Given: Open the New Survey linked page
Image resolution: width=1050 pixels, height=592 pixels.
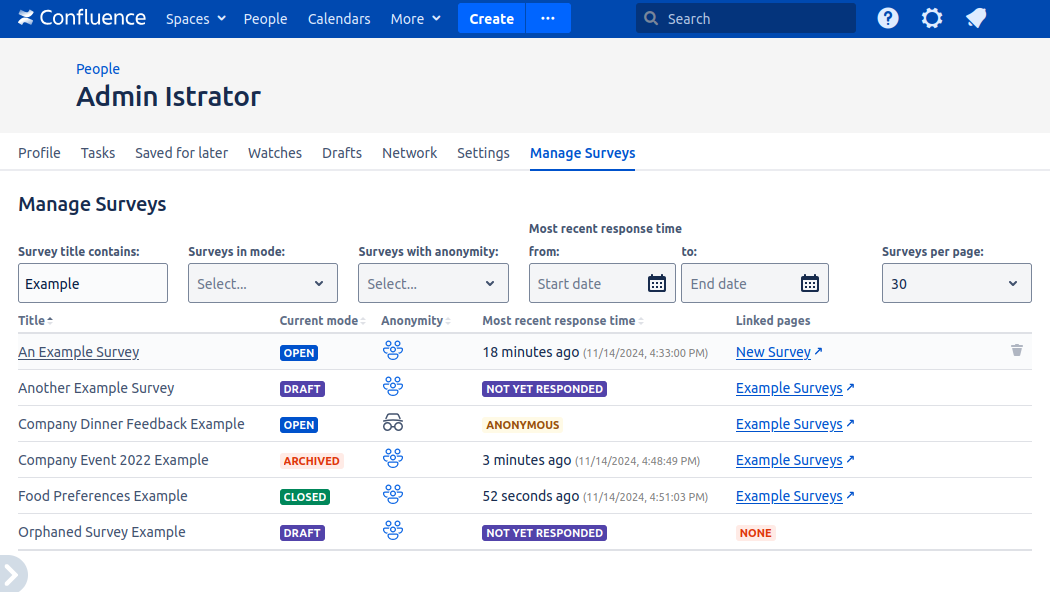Looking at the screenshot, I should pos(773,352).
